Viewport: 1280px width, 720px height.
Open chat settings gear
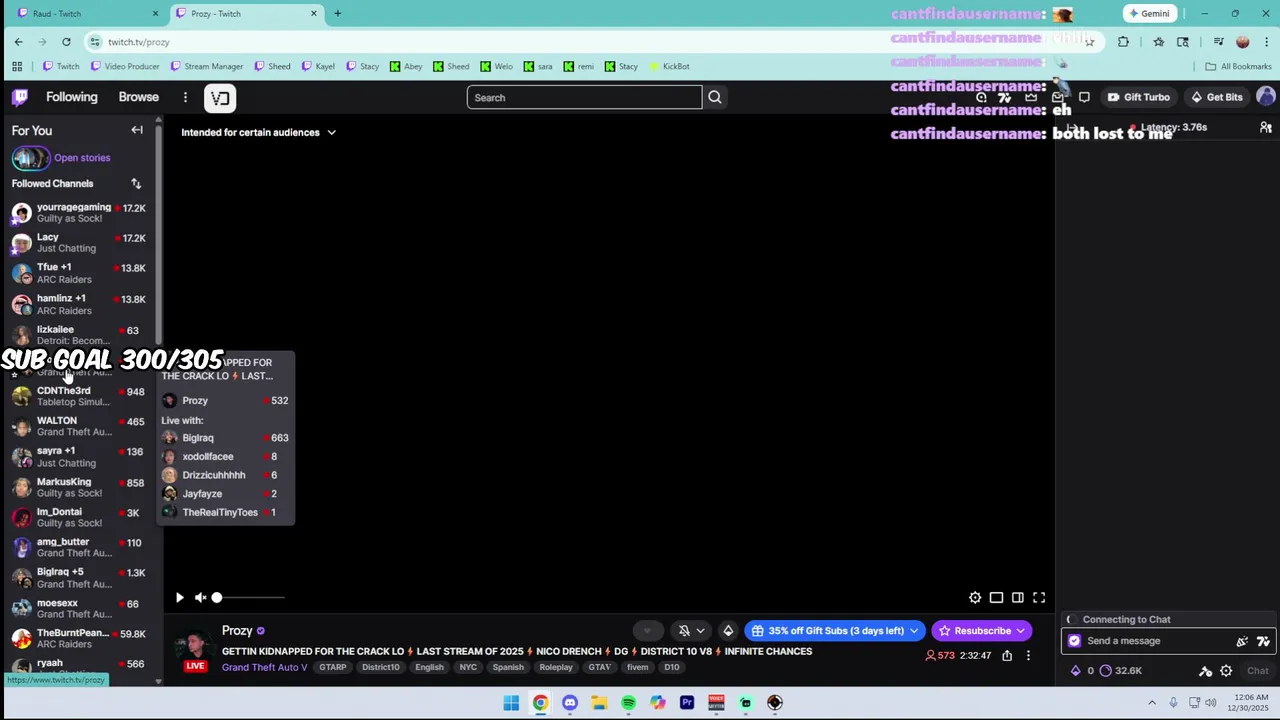[1226, 671]
